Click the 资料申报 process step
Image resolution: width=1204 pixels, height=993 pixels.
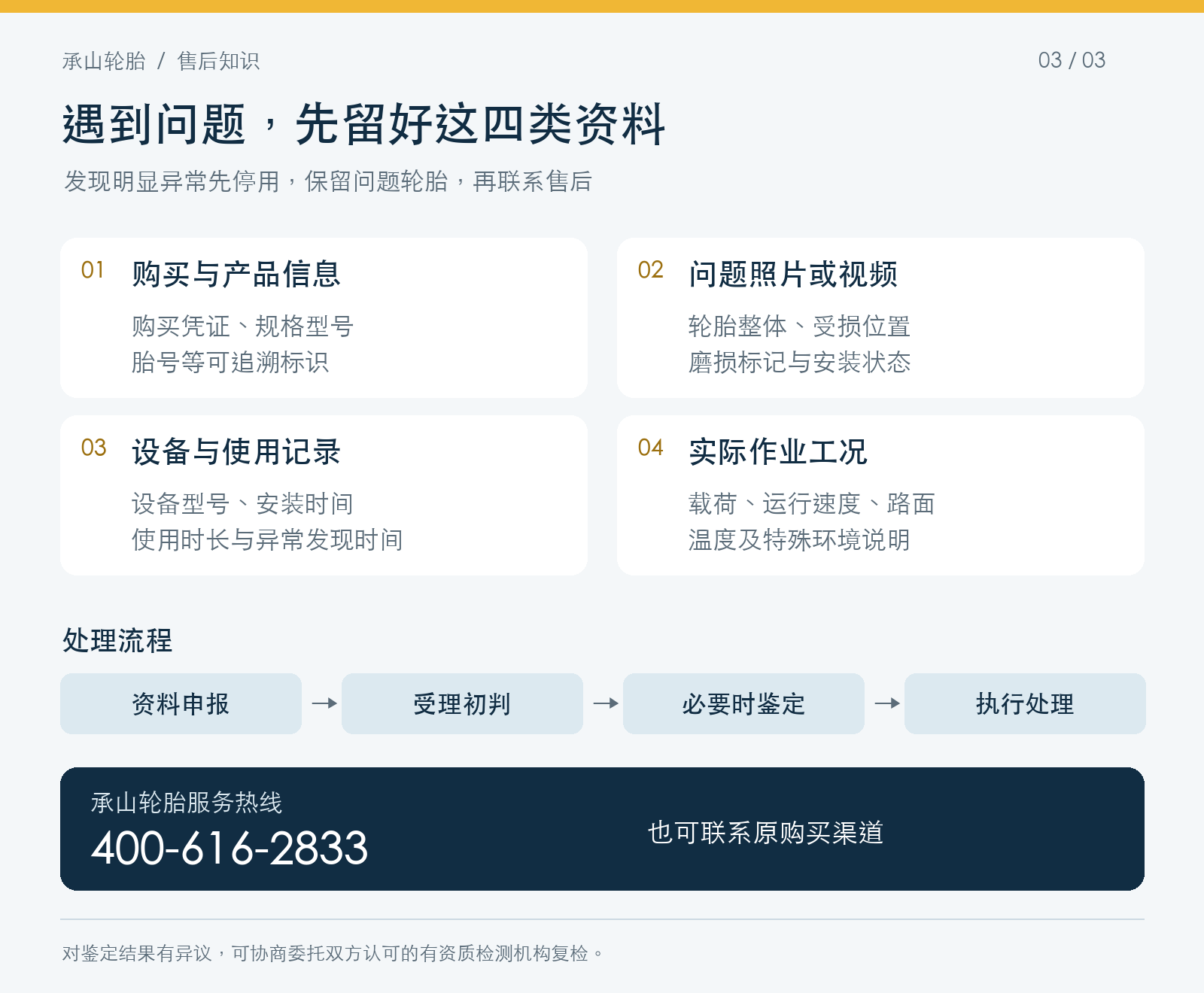click(x=181, y=703)
